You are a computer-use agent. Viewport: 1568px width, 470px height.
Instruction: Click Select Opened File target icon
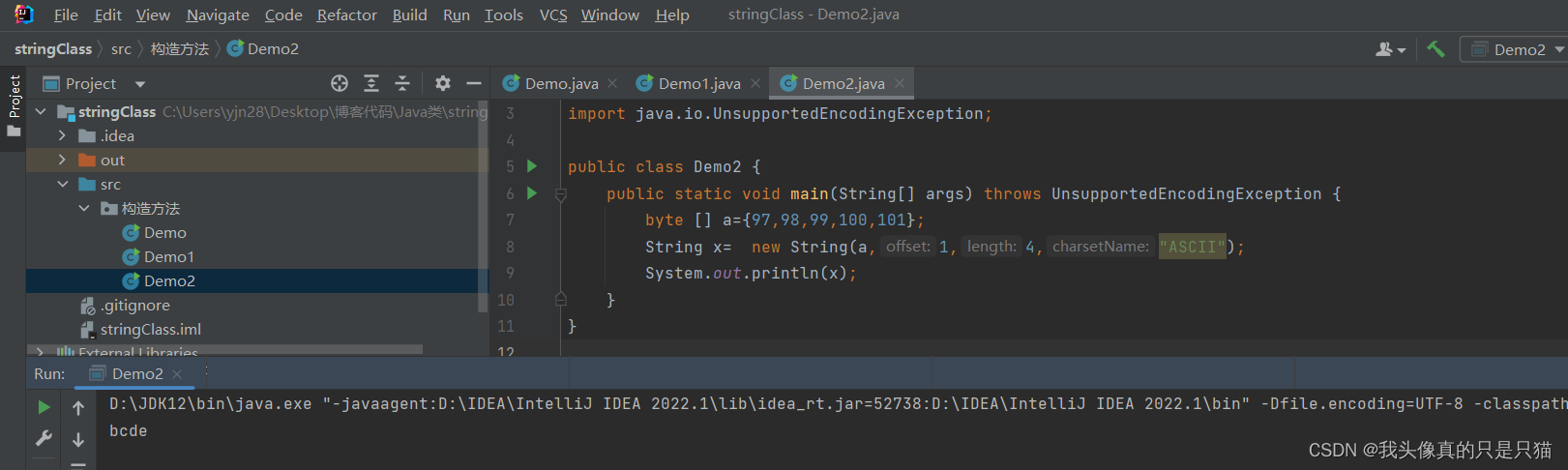(340, 83)
